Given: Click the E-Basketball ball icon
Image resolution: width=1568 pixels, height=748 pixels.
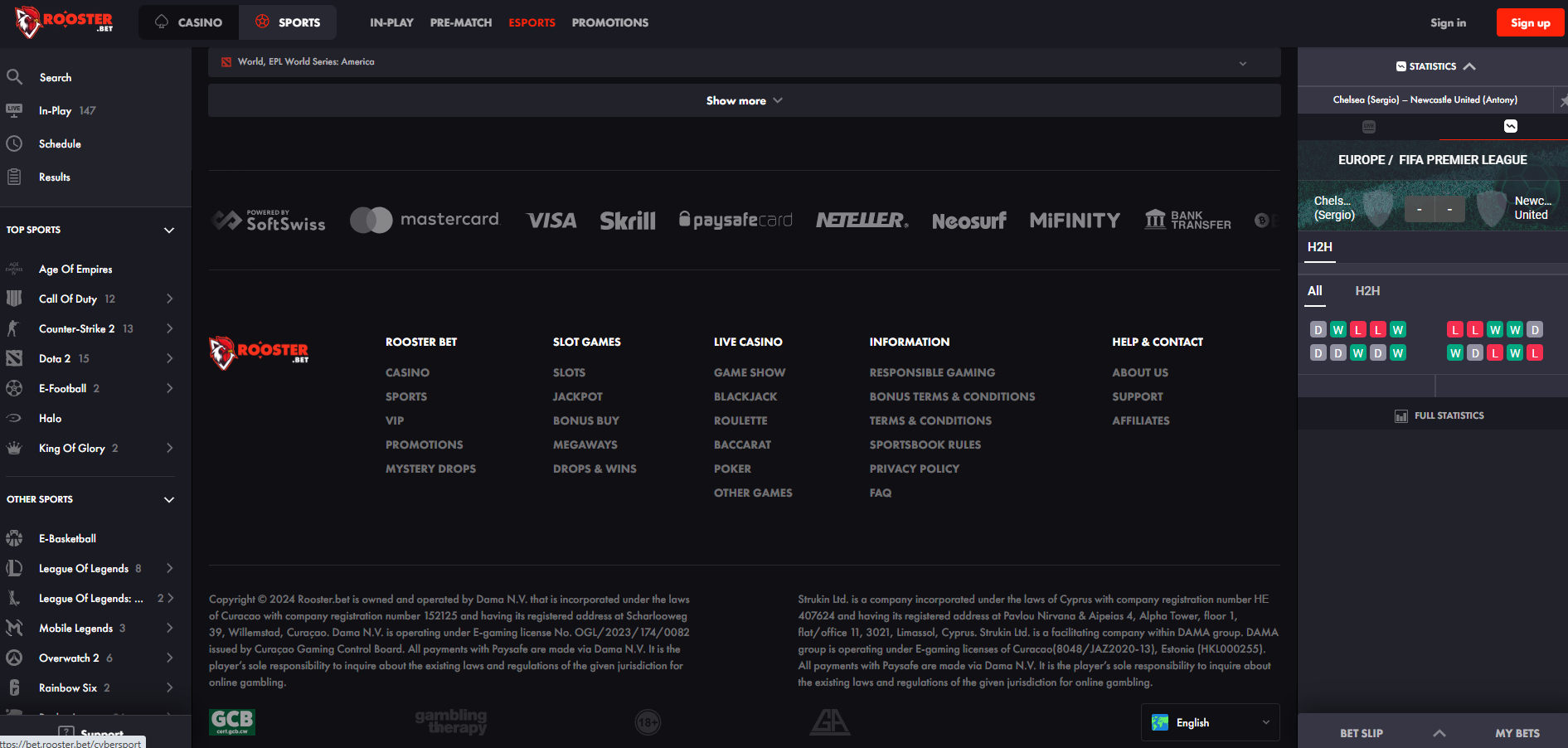Looking at the screenshot, I should [x=14, y=538].
